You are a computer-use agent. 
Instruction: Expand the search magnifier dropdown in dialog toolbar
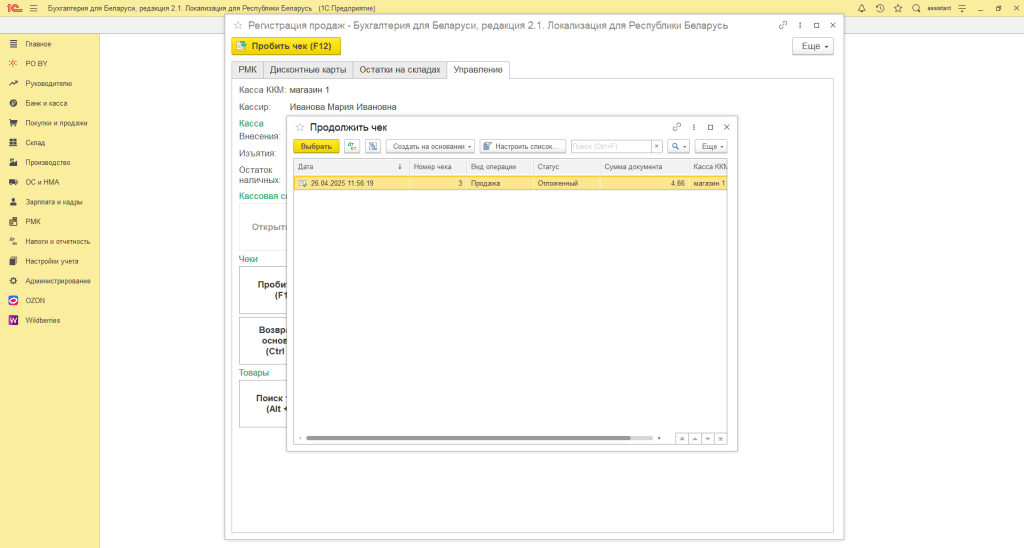click(679, 146)
